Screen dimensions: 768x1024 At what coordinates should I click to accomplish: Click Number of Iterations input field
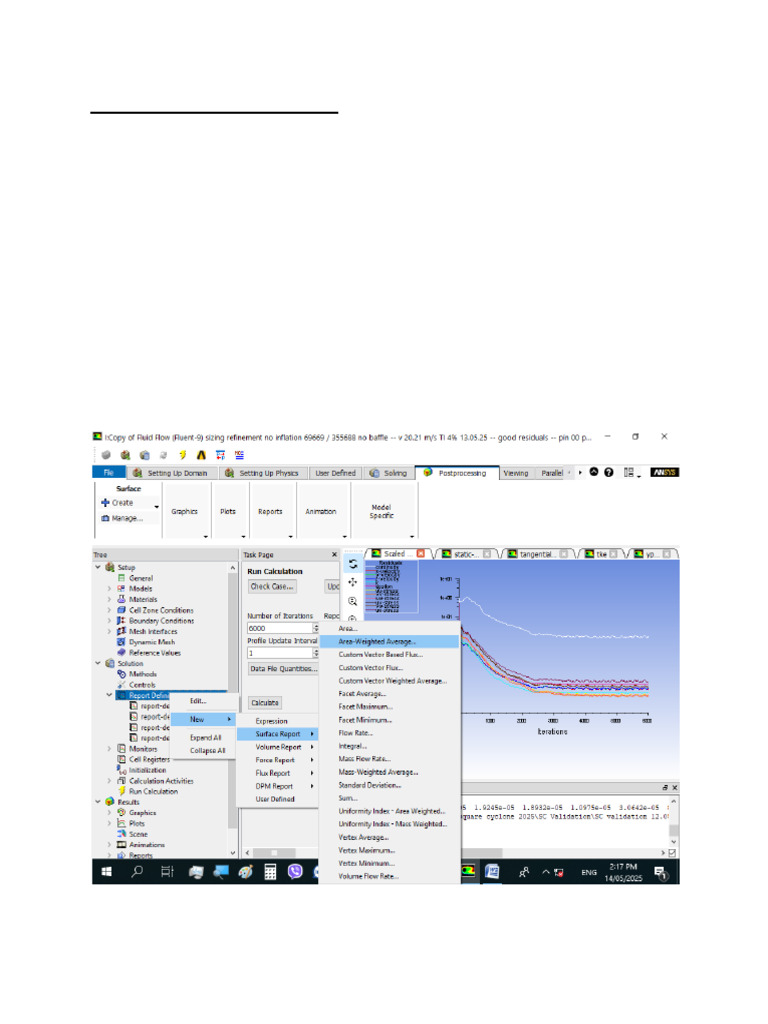tap(280, 628)
